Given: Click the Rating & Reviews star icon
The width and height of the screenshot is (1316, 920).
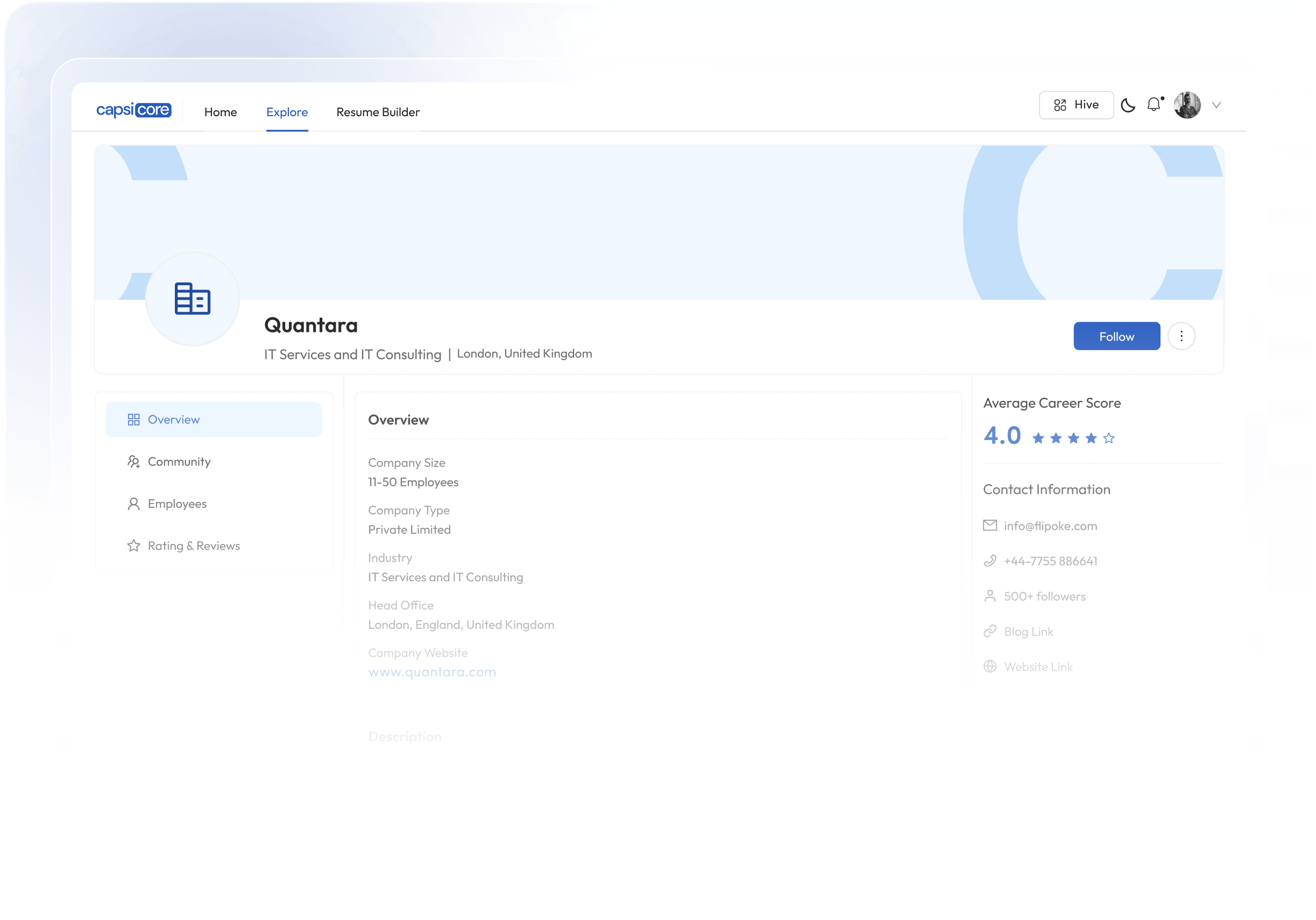Looking at the screenshot, I should 133,545.
